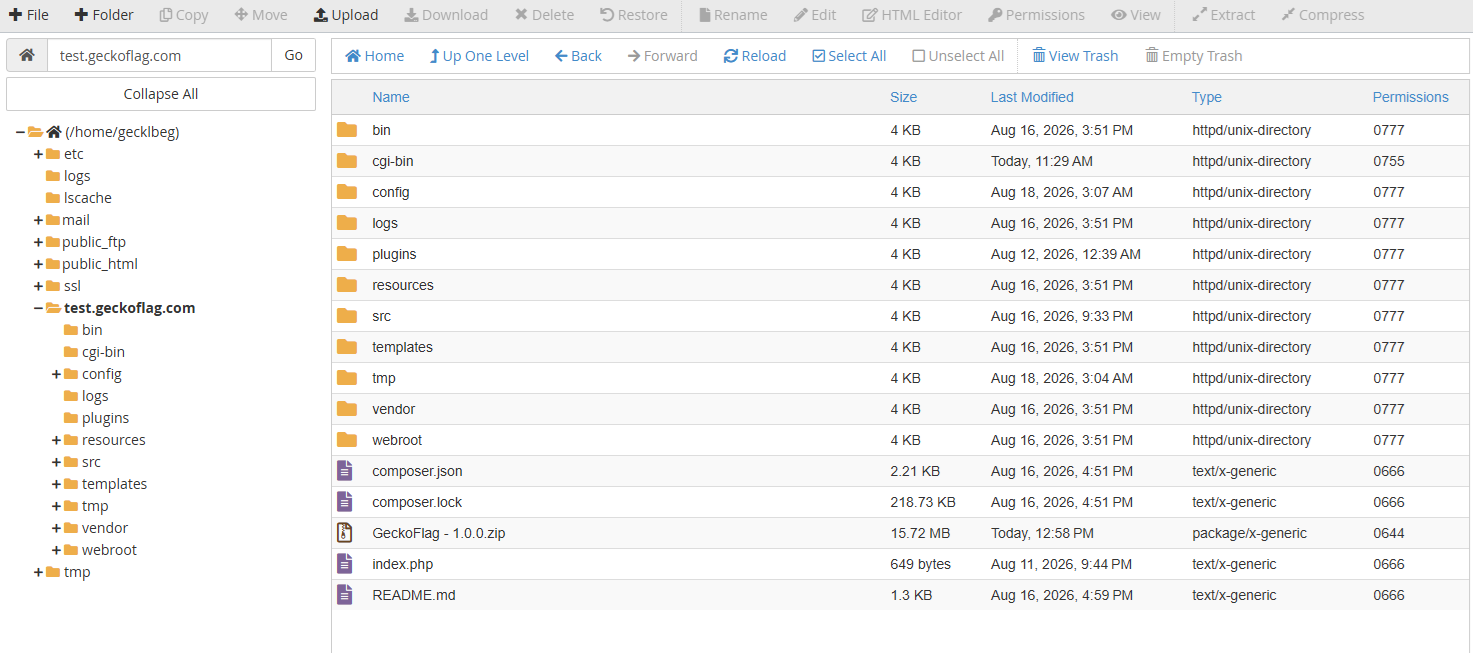Expand the webroot tree subfolder
This screenshot has width=1473, height=653.
56,550
